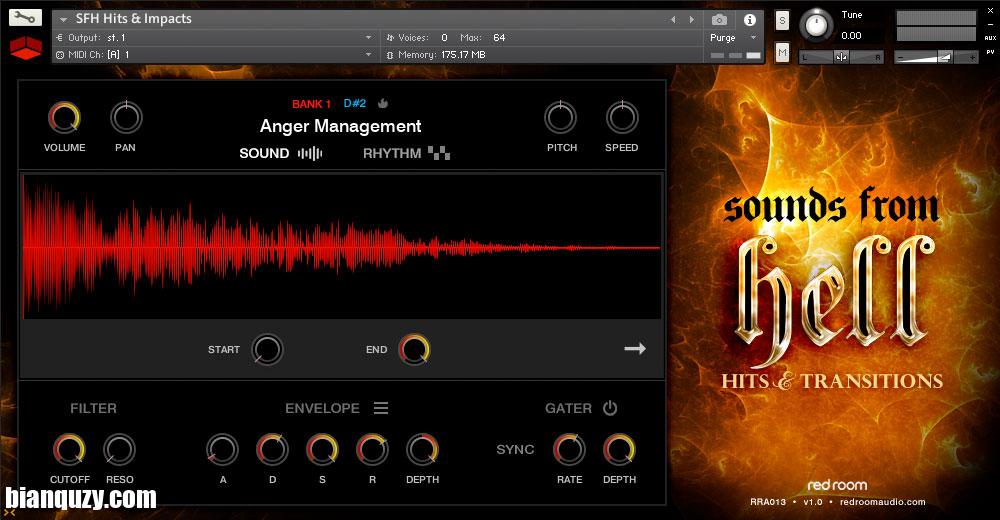
Task: Close the instrument with the top-right X
Action: tap(990, 10)
